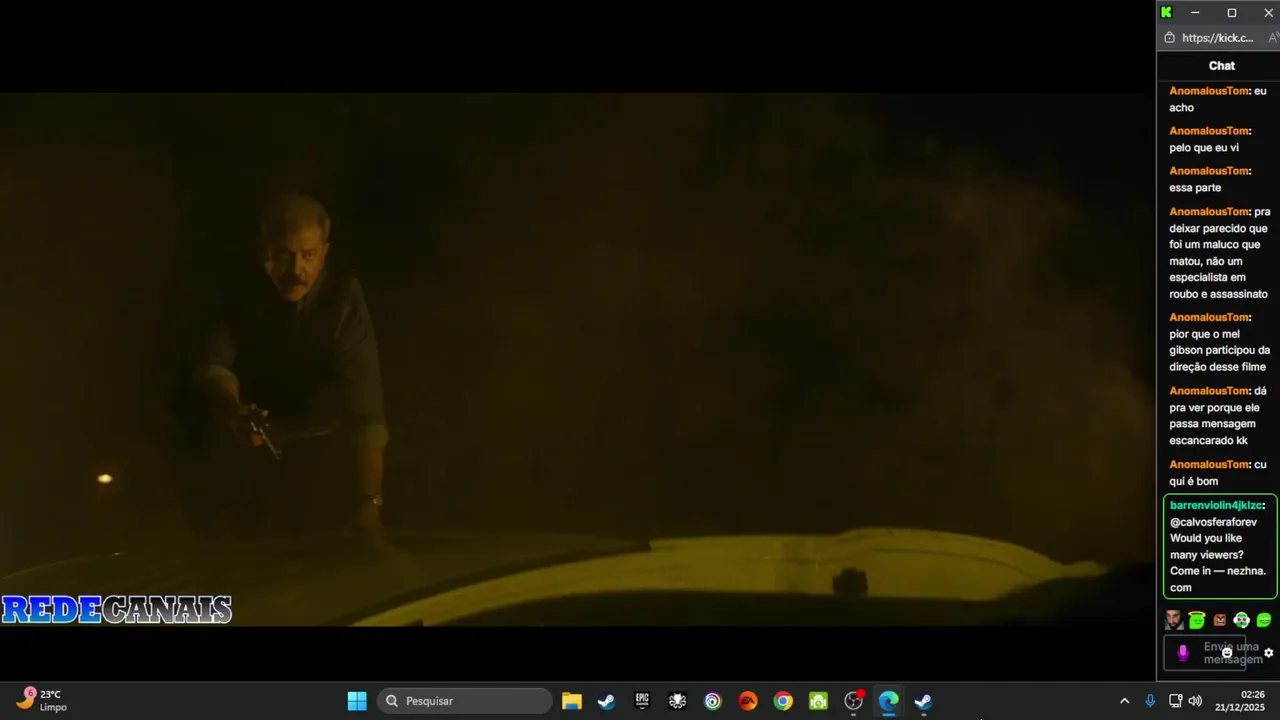1280x720 pixels.
Task: Click message text 'pelo que eu vi'
Action: click(x=1204, y=148)
